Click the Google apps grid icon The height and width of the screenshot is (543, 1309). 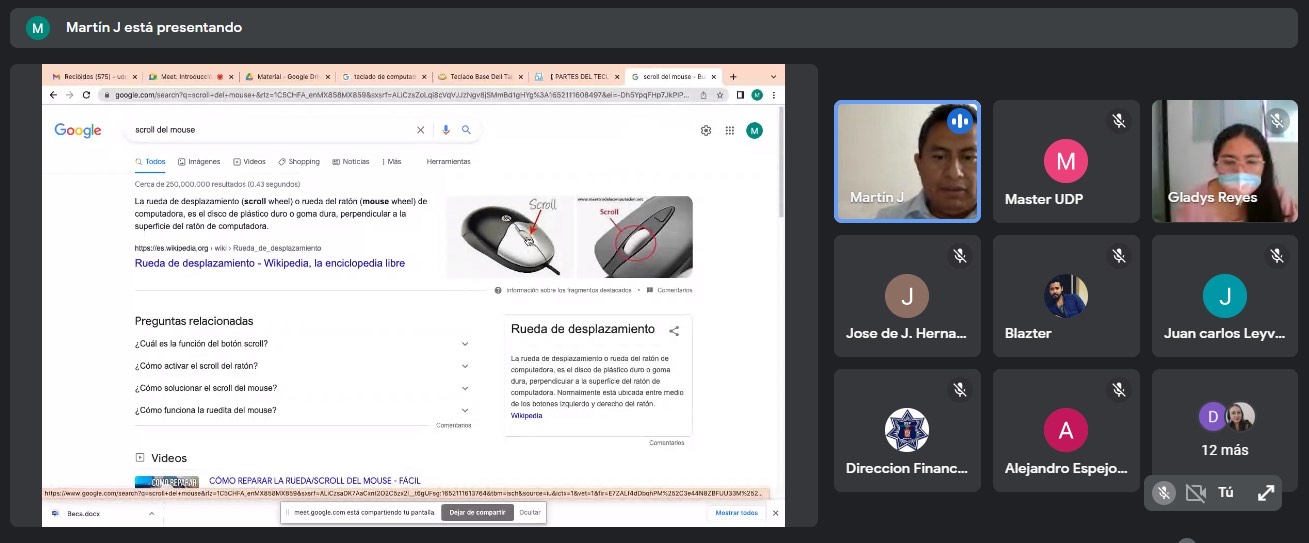tap(730, 130)
